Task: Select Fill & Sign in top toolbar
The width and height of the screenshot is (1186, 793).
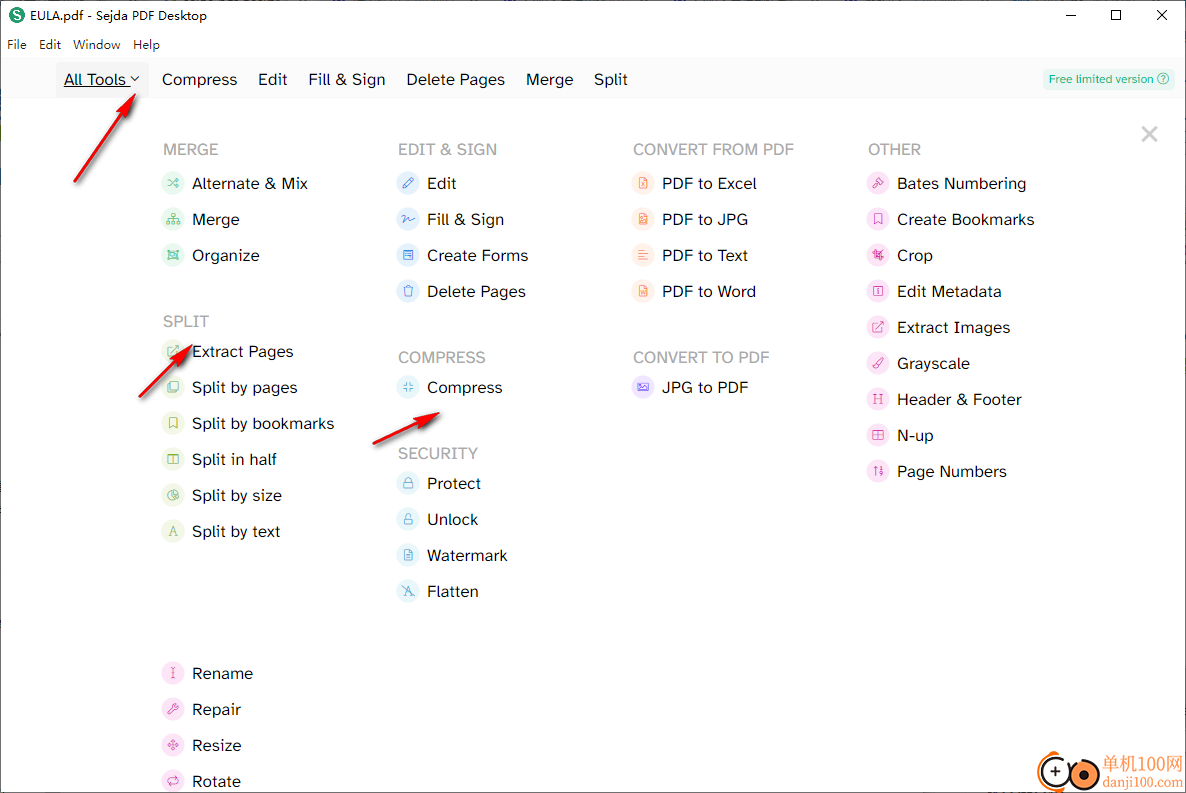Action: tap(346, 79)
